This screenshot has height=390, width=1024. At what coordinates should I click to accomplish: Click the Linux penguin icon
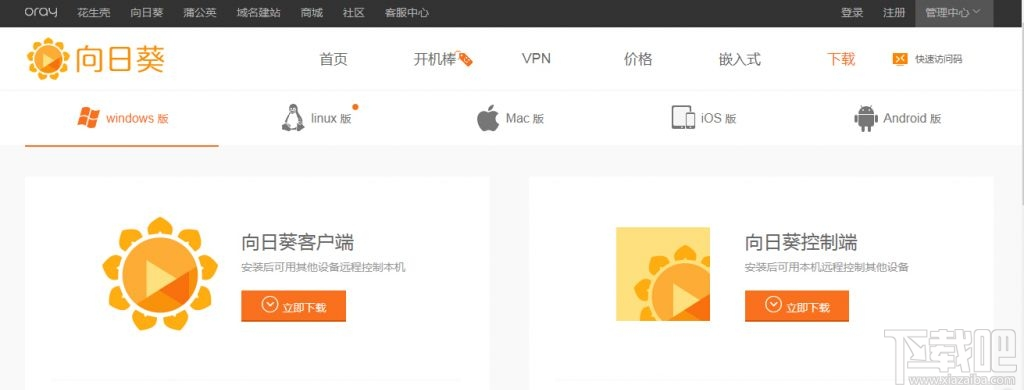click(293, 118)
